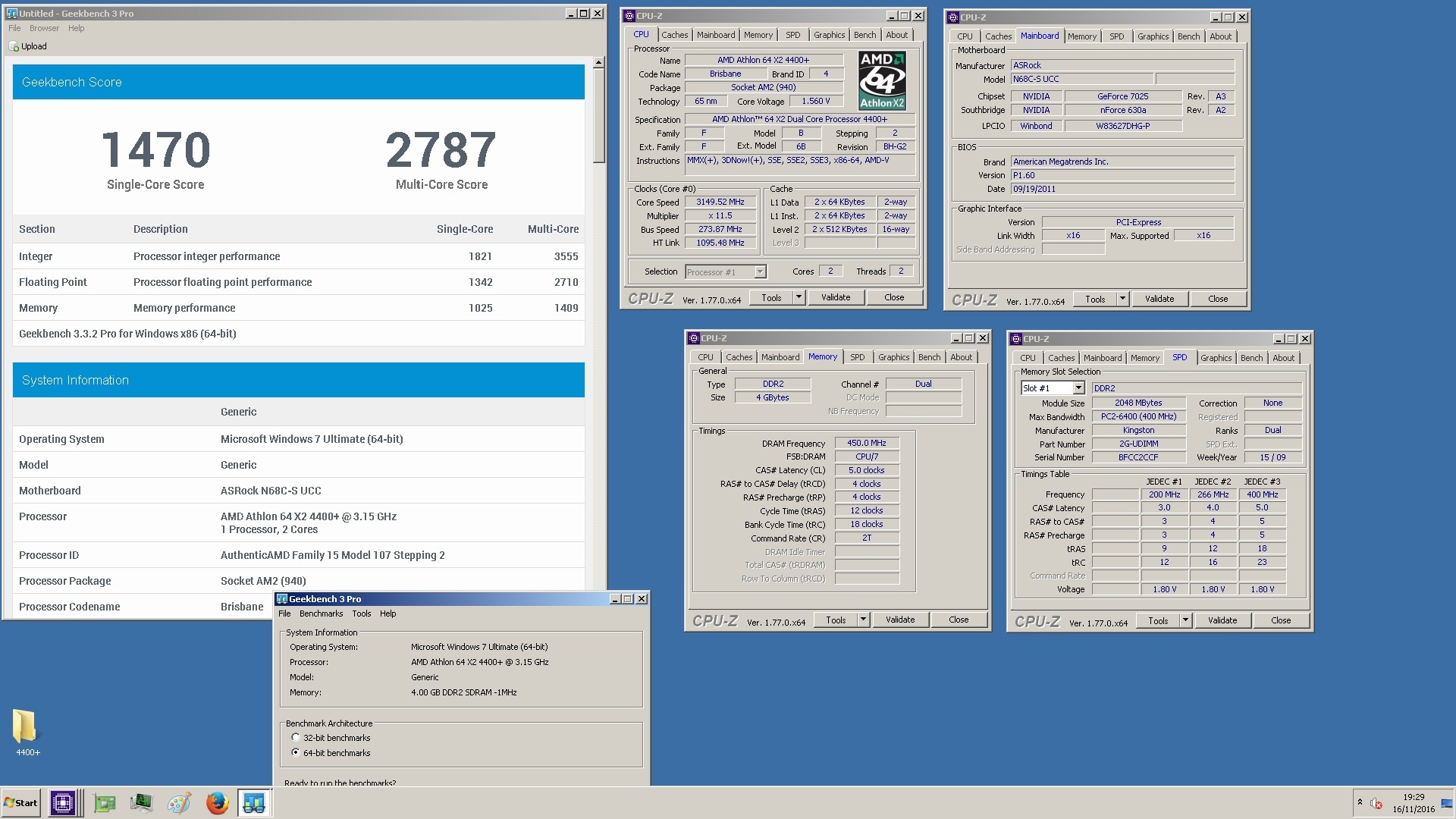Open Tools dropdown arrow in Memory window
The image size is (1456, 819).
[863, 620]
